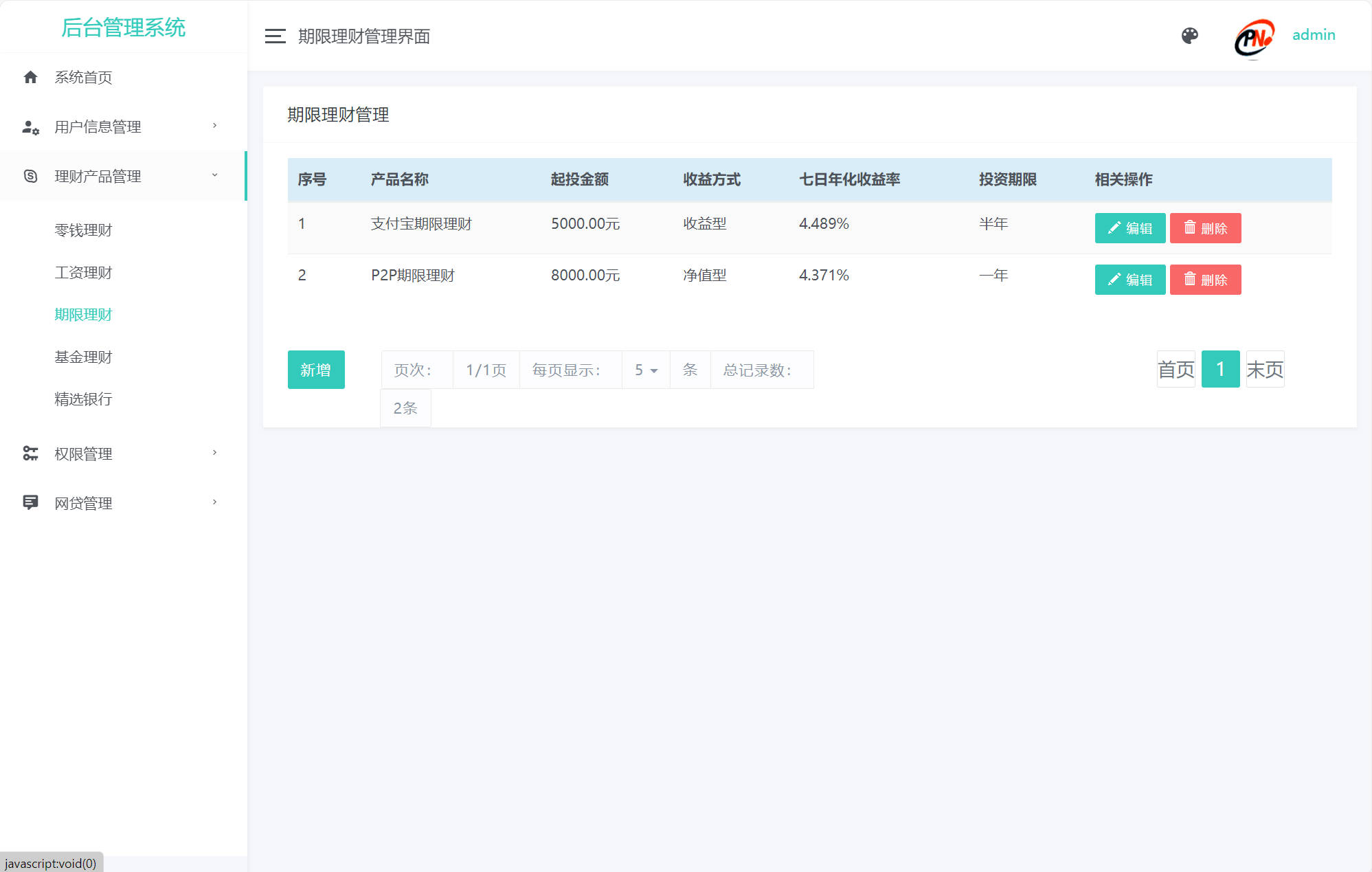1372x872 pixels.
Task: Click the theme palette icon in top bar
Action: tap(1191, 35)
